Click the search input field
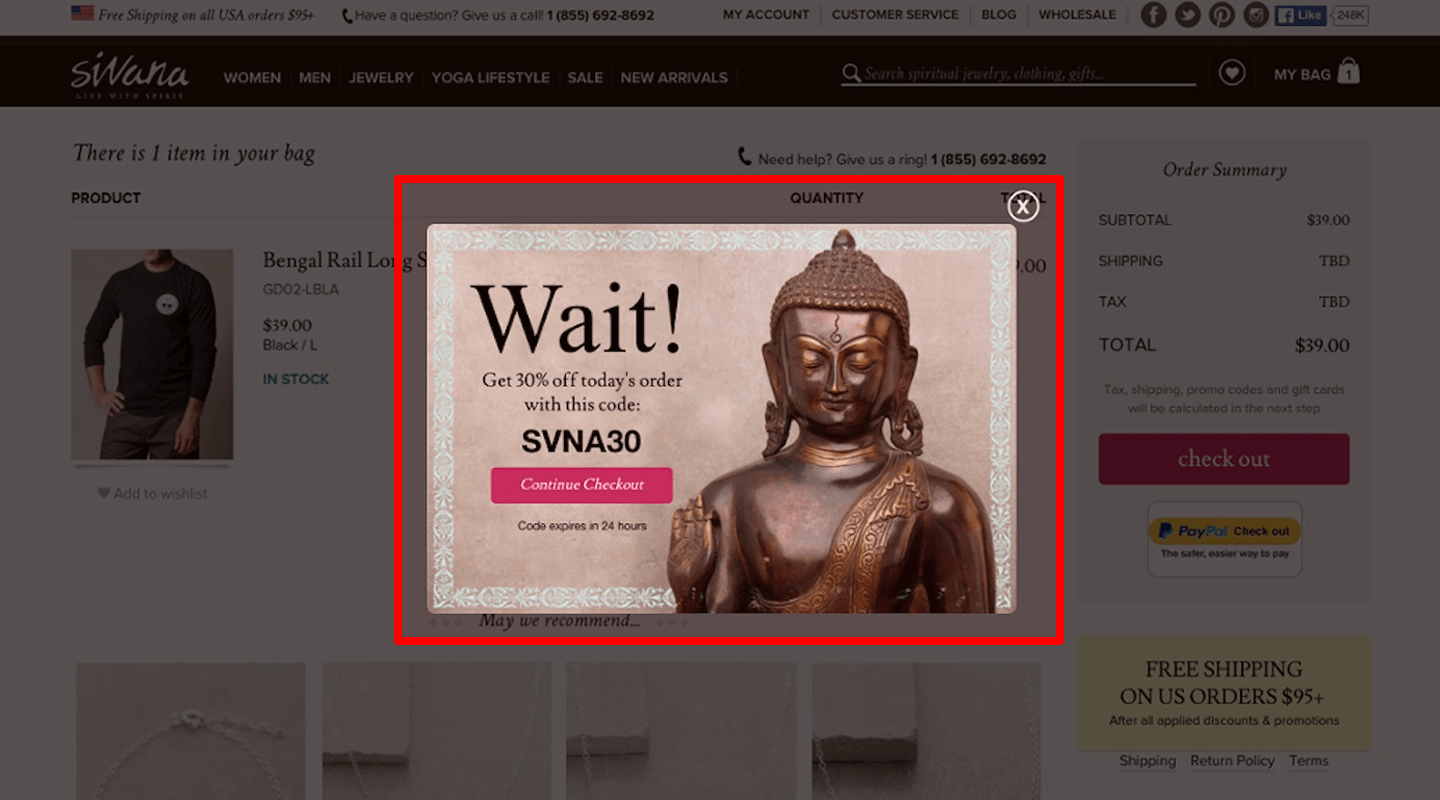The height and width of the screenshot is (800, 1440). [1020, 73]
